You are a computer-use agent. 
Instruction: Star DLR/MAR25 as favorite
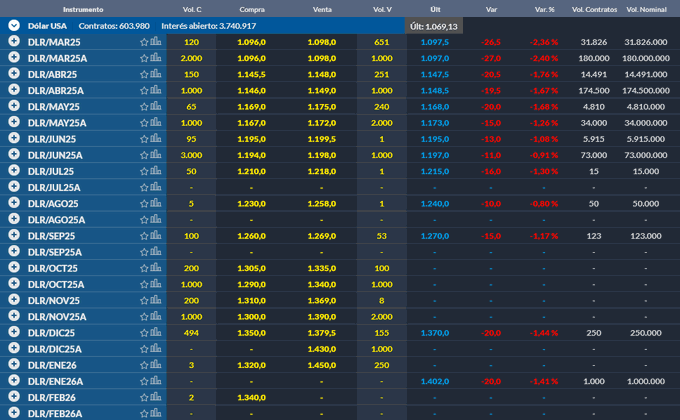pyautogui.click(x=144, y=42)
